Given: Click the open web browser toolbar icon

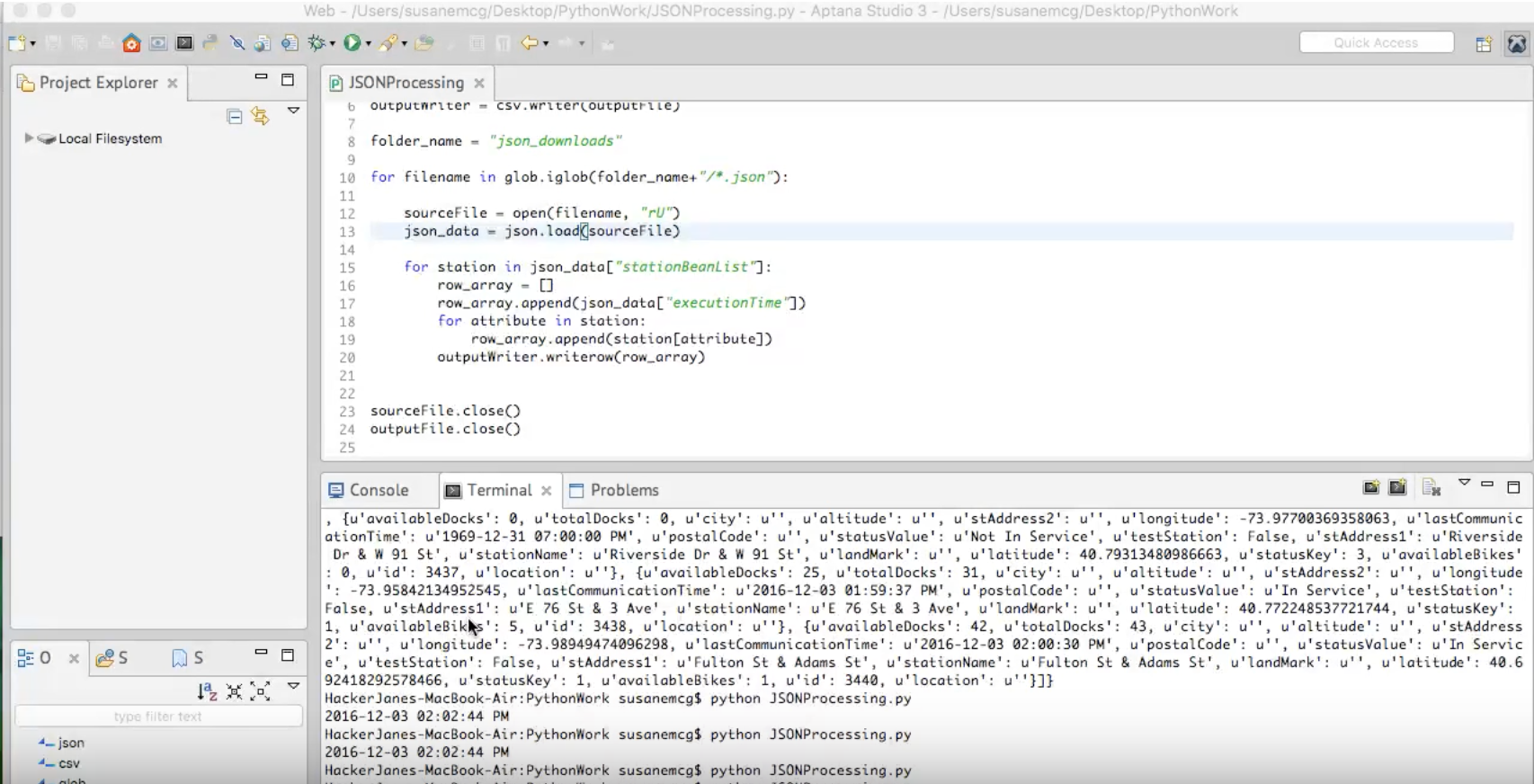Looking at the screenshot, I should pyautogui.click(x=263, y=42).
